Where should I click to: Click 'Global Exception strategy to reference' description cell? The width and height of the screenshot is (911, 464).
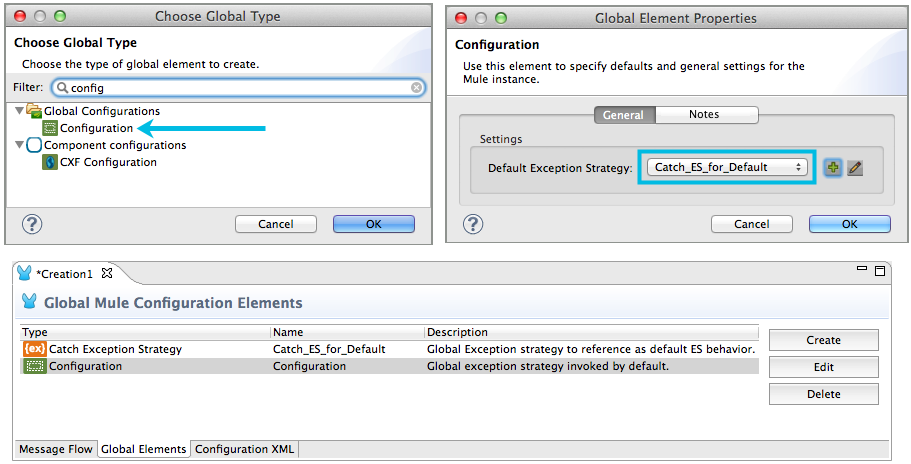(591, 349)
